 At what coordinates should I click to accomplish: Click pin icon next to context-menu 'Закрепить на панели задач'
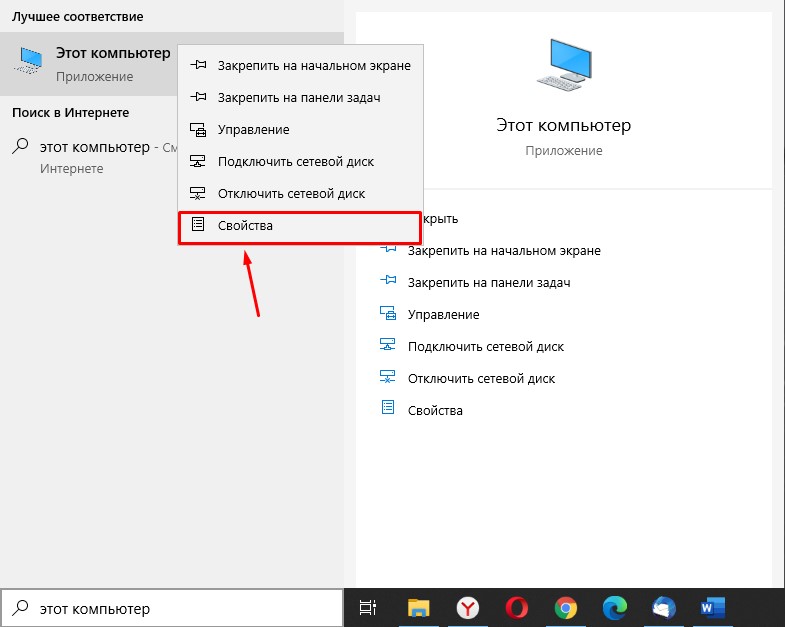tap(198, 97)
